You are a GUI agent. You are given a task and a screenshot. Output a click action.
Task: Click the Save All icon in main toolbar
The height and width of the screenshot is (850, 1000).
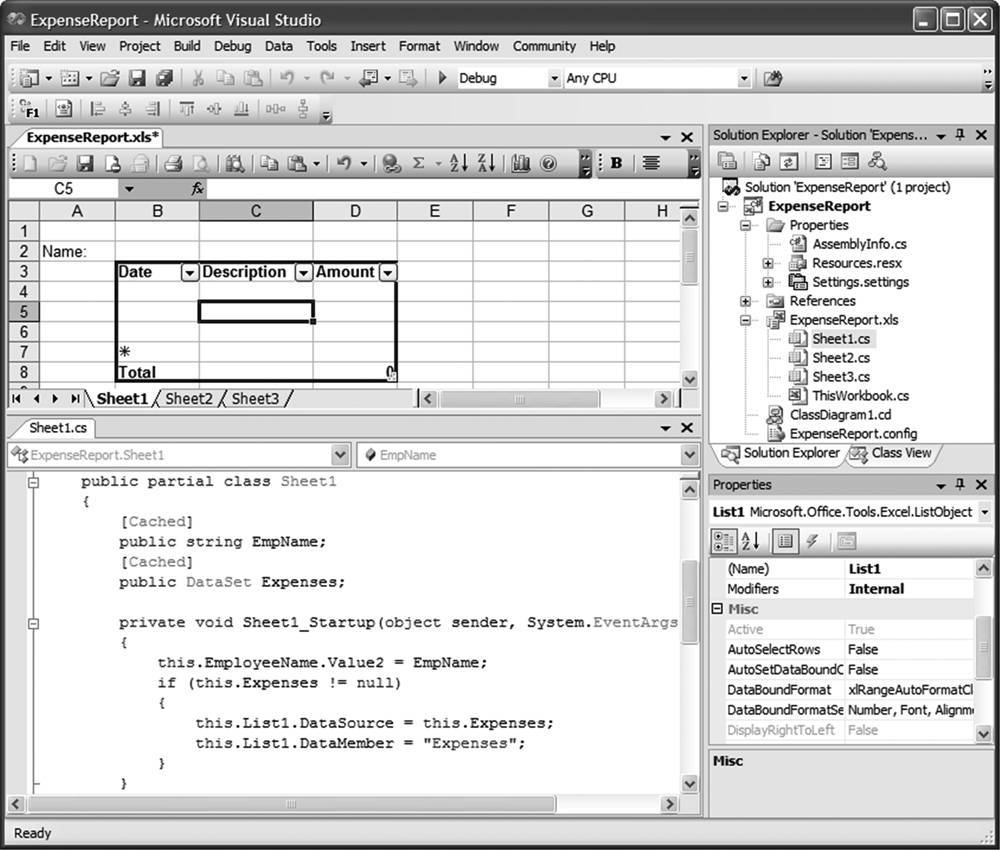(x=165, y=78)
